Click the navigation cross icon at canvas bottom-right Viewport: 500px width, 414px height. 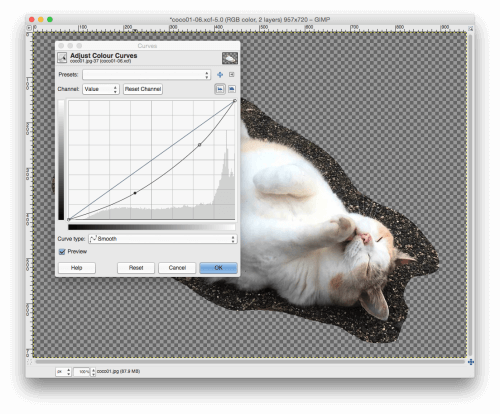coord(471,362)
